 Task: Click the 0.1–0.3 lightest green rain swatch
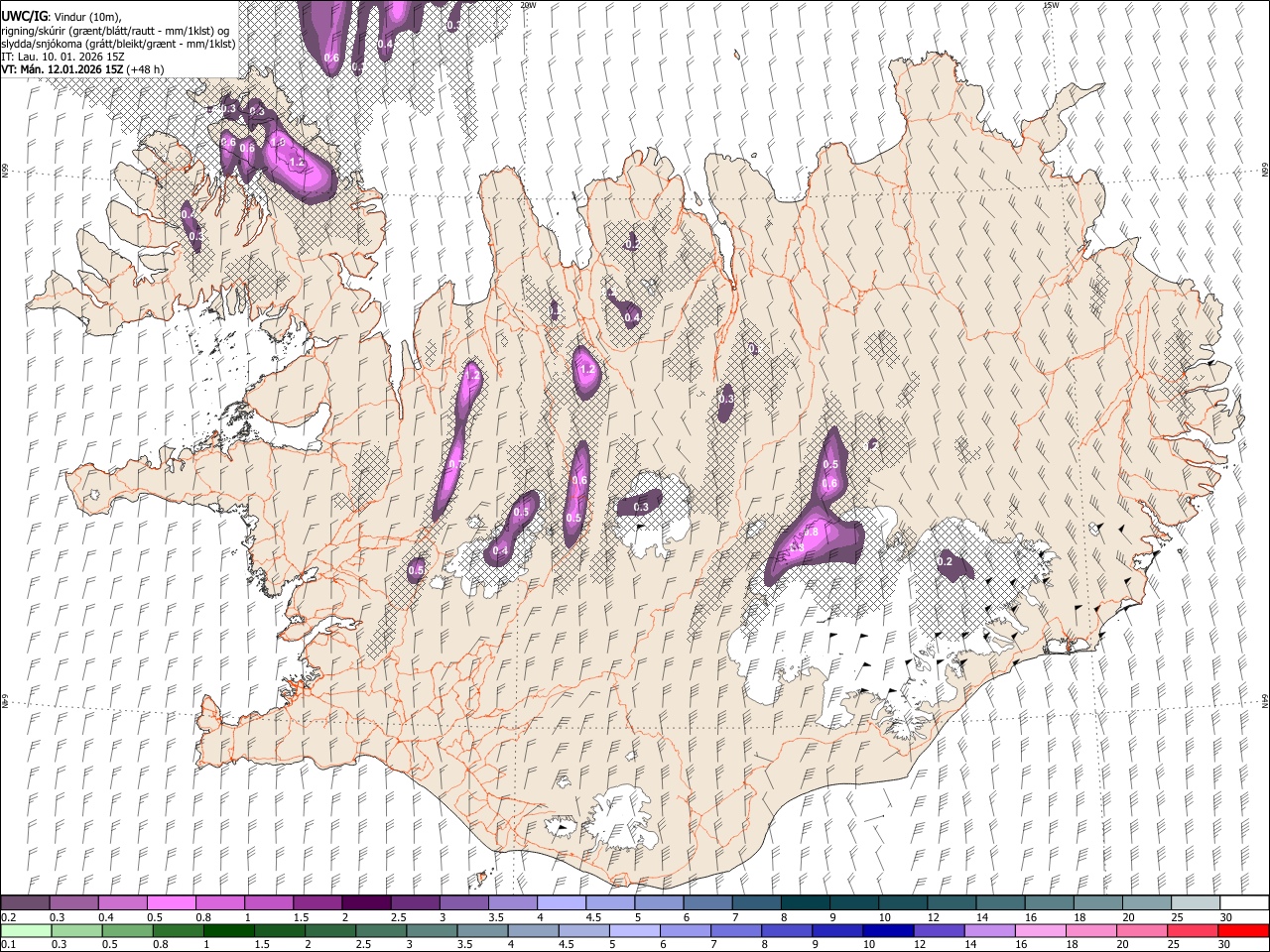click(x=27, y=930)
